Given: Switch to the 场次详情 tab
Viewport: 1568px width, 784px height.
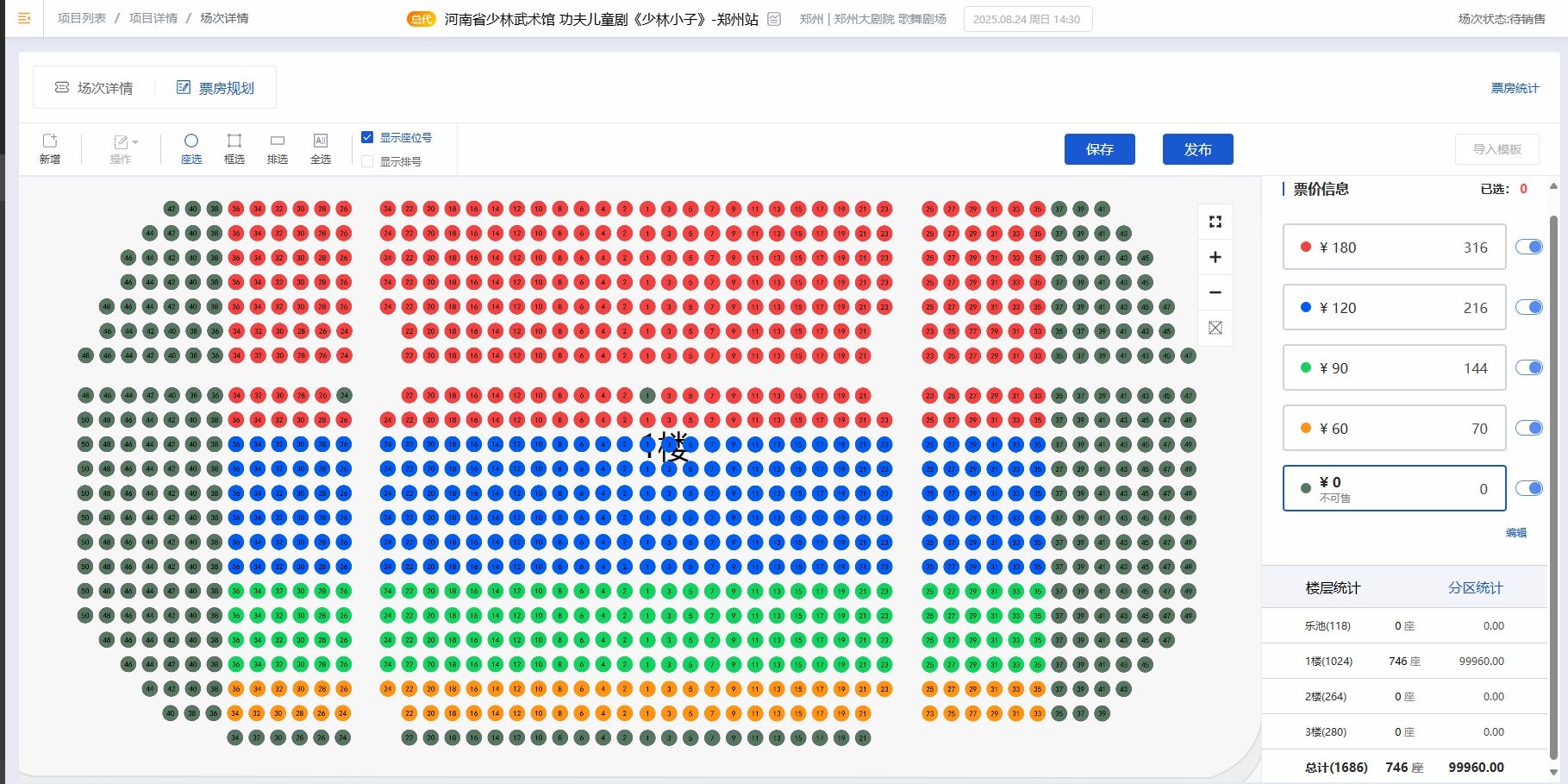Looking at the screenshot, I should coord(95,88).
